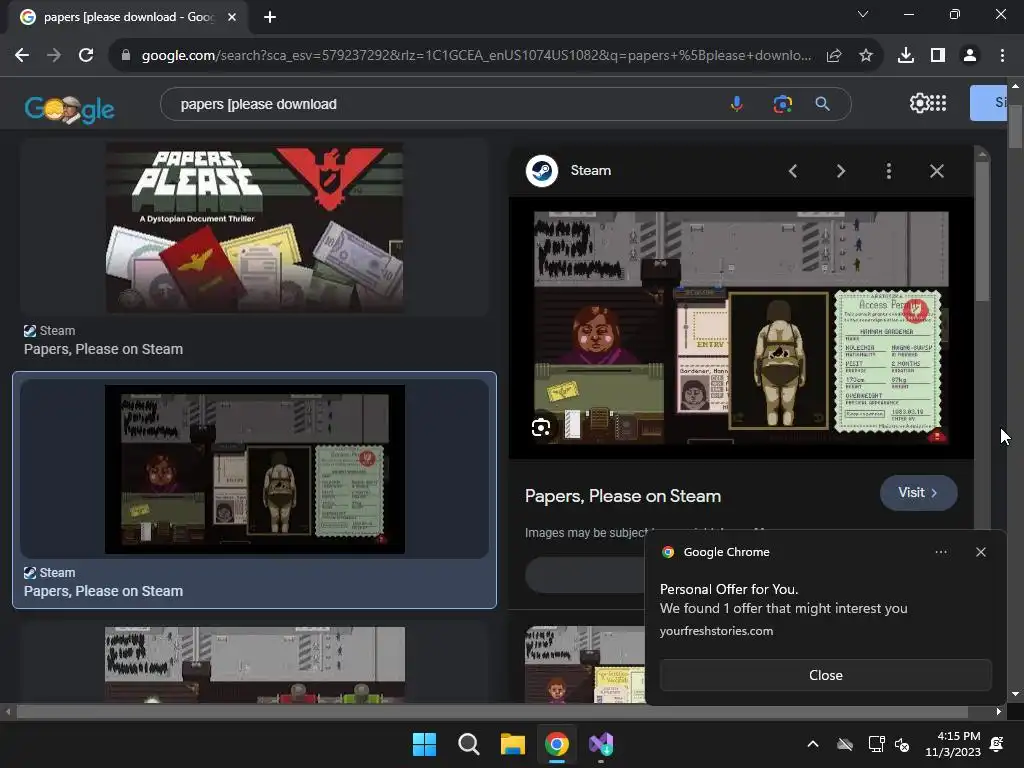Open related image thumbnail below preview

click(585, 665)
